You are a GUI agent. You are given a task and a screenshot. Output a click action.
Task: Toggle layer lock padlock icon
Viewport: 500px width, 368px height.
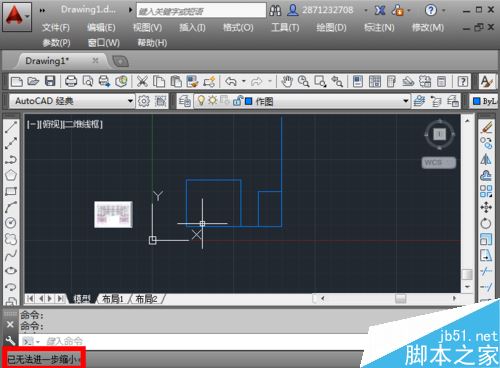point(237,100)
